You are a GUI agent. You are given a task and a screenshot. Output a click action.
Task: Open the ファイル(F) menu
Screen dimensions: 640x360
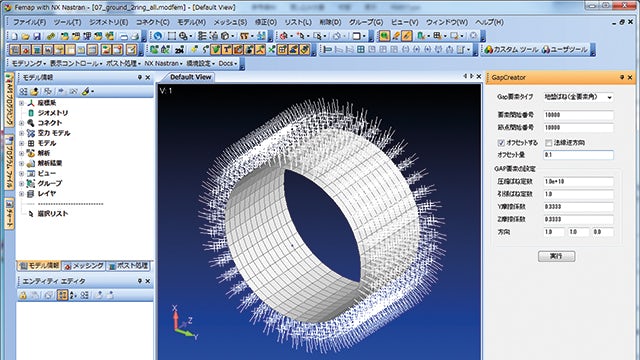[29, 22]
